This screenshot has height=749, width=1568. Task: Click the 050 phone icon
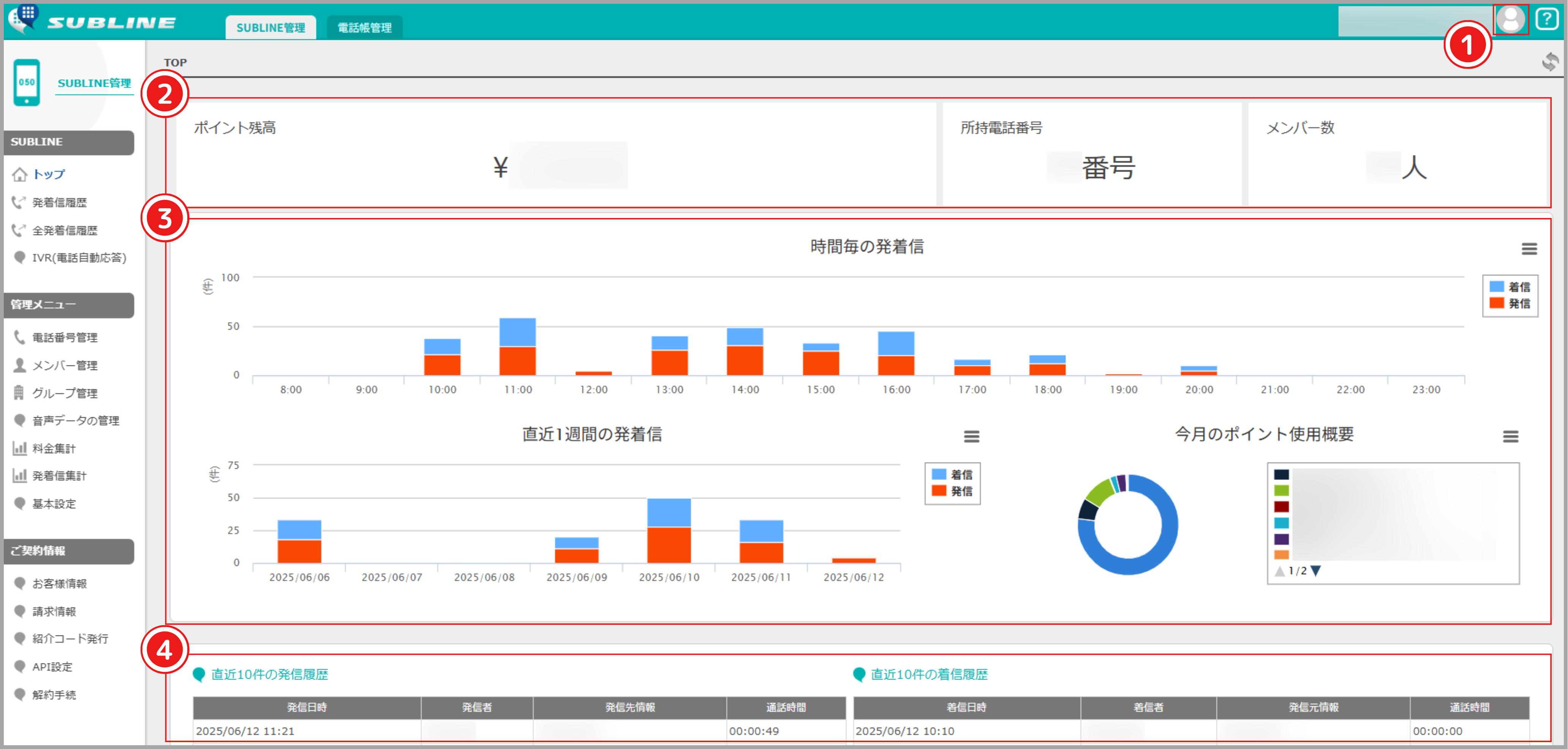[27, 83]
